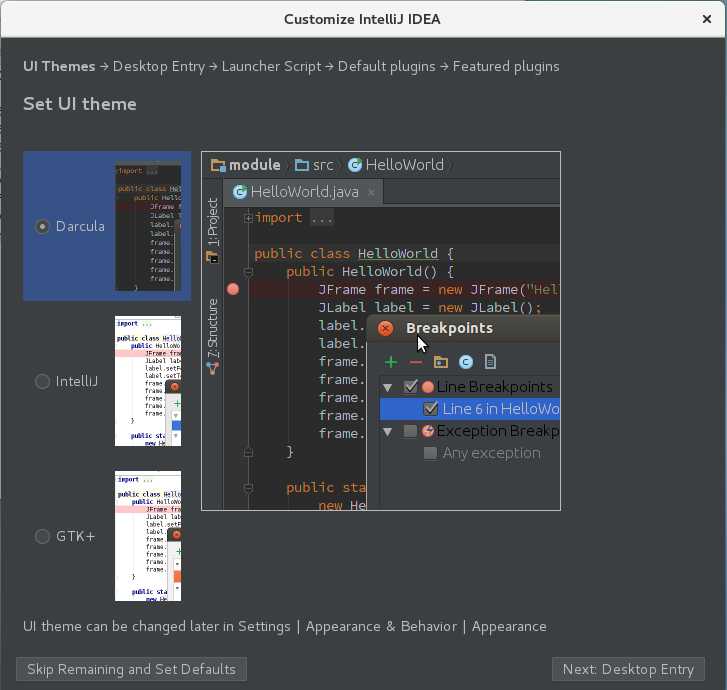Viewport: 727px width, 690px height.
Task: Click the green add breakpoint plus icon
Action: [391, 362]
